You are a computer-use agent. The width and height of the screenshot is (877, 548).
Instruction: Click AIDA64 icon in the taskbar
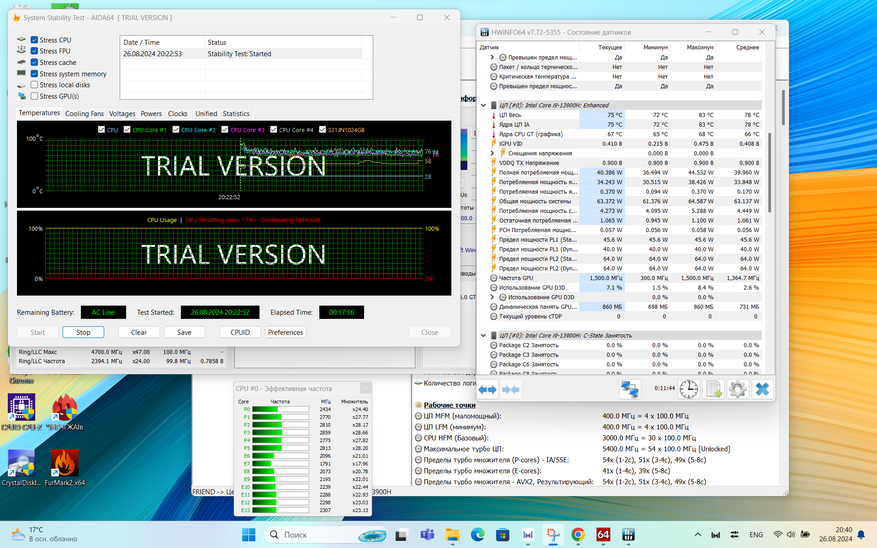604,535
